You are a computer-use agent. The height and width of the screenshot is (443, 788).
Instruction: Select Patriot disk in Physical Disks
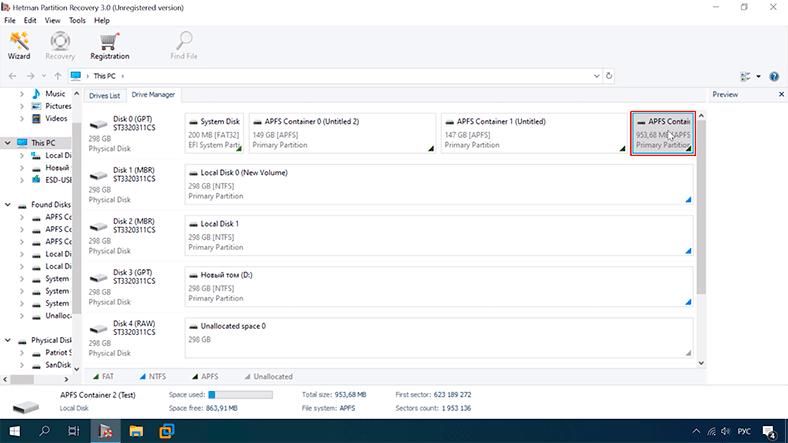pyautogui.click(x=58, y=353)
